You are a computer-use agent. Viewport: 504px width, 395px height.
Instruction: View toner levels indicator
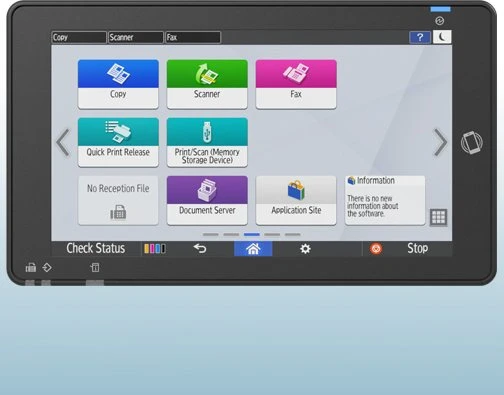pyautogui.click(x=155, y=249)
